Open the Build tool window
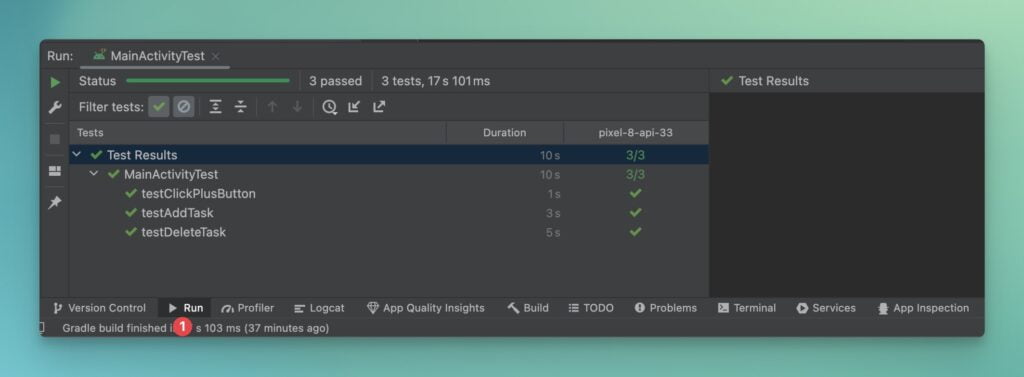Image resolution: width=1024 pixels, height=377 pixels. [x=528, y=308]
